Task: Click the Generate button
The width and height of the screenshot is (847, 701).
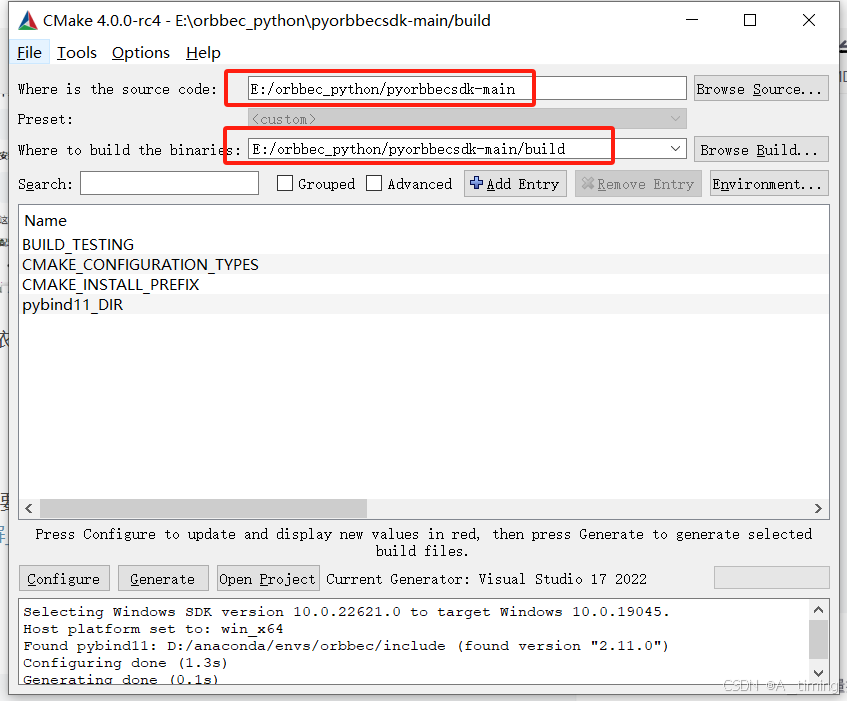Action: pos(163,578)
